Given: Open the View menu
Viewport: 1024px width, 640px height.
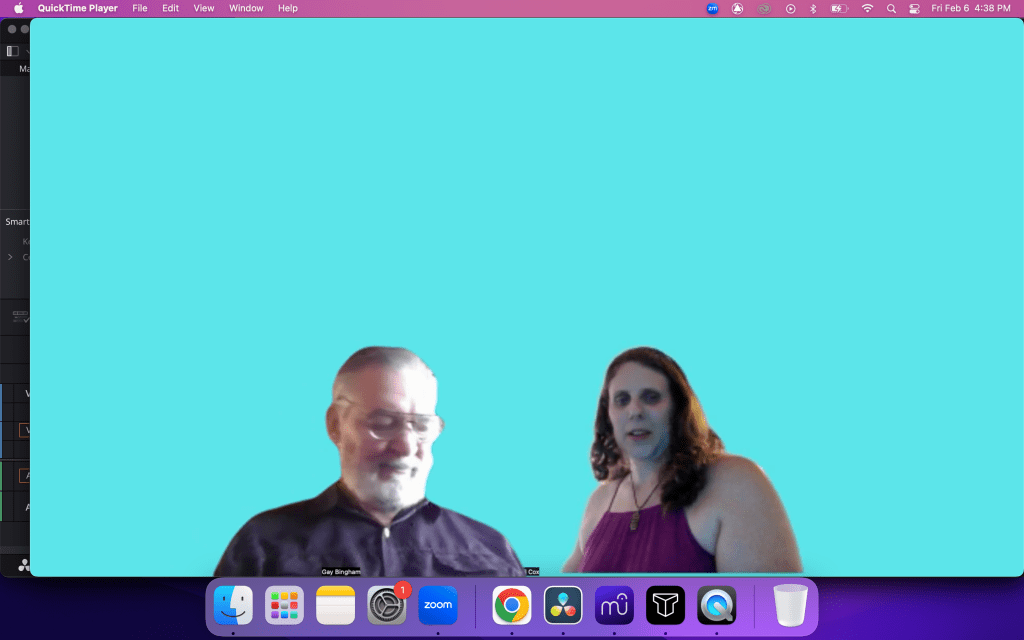Looking at the screenshot, I should pos(204,8).
